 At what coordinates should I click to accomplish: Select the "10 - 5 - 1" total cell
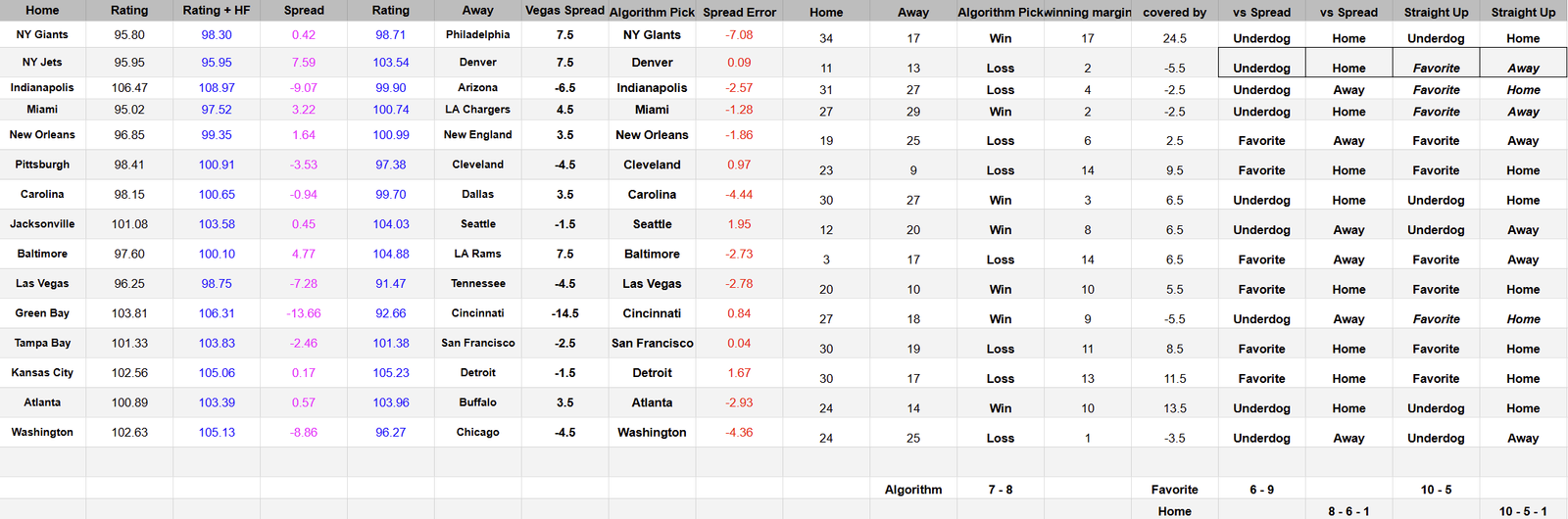[x=1522, y=511]
